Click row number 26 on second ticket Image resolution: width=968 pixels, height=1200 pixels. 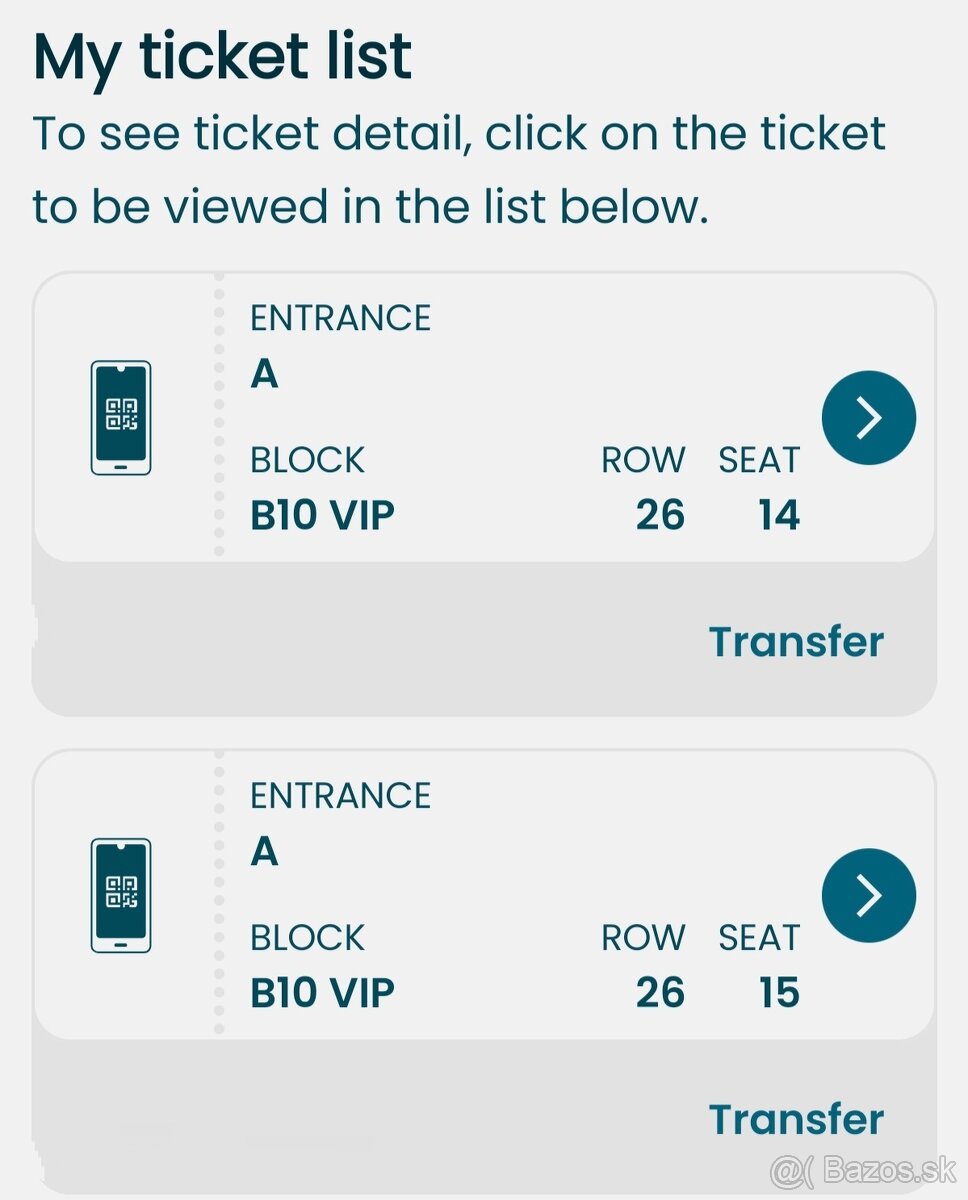click(x=660, y=993)
